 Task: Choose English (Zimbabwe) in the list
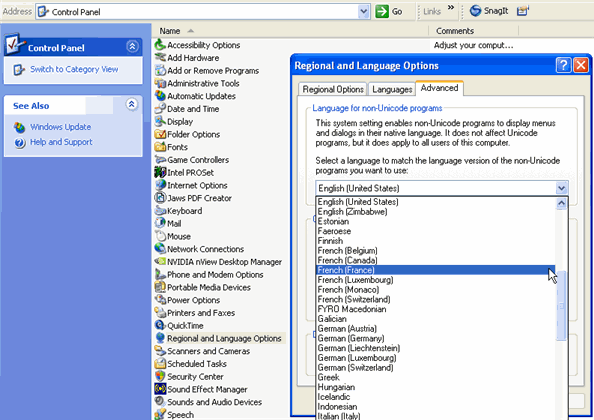(x=436, y=211)
